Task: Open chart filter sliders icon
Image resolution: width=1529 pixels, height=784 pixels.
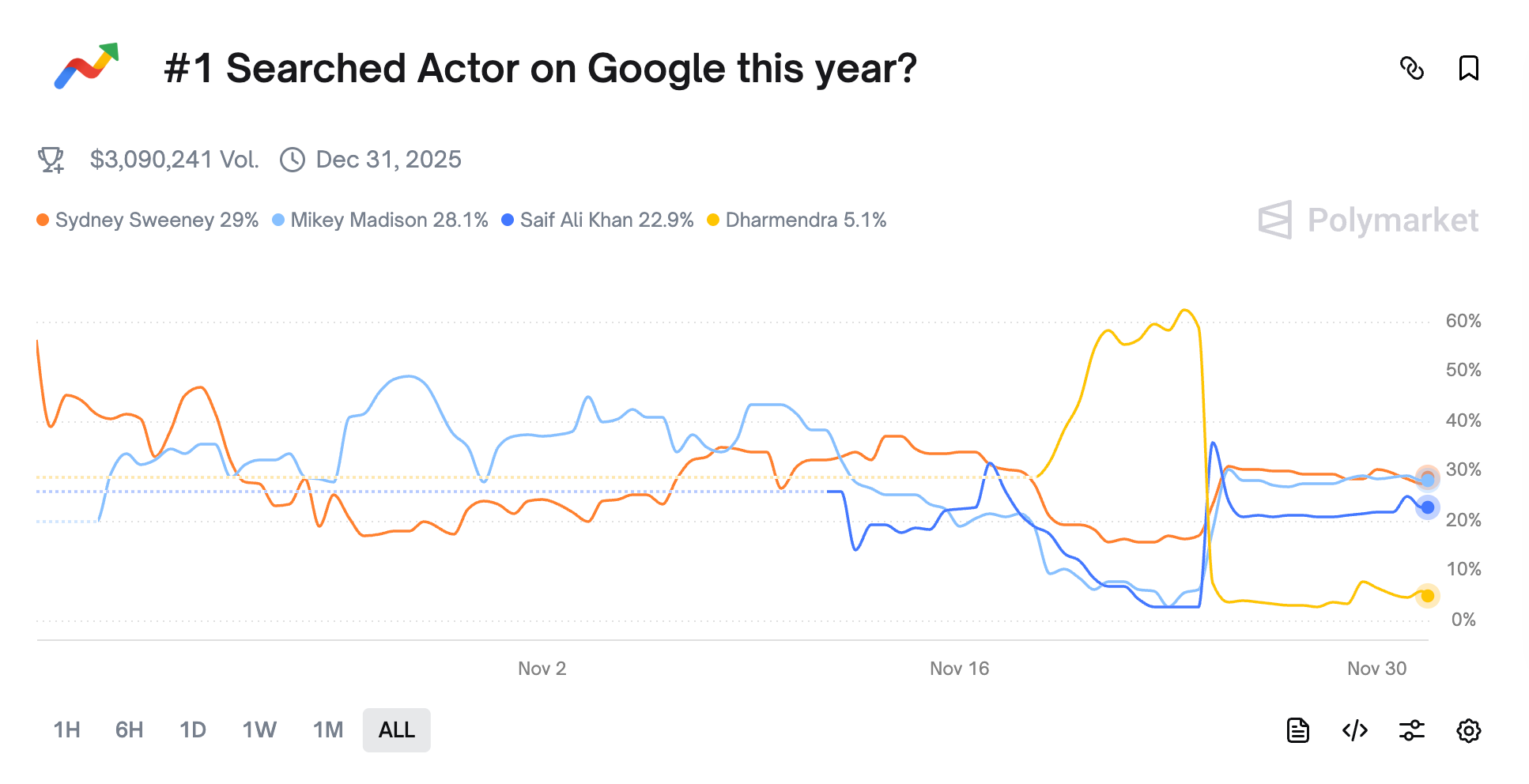Action: [1412, 730]
